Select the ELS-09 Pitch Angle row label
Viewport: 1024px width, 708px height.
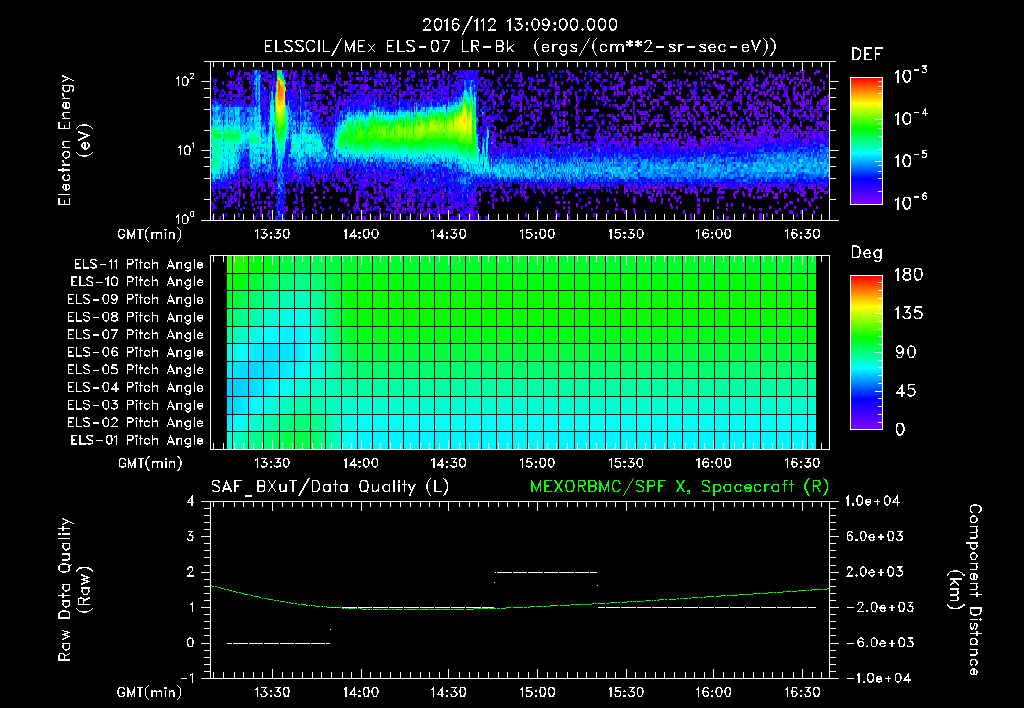click(x=136, y=300)
